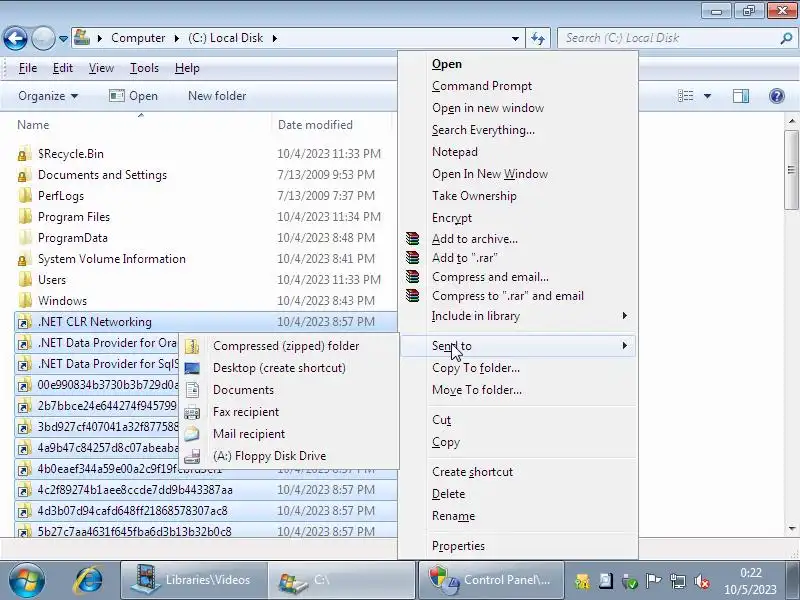The height and width of the screenshot is (600, 800).
Task: Sort by the Date modified column header
Action: [x=315, y=125]
